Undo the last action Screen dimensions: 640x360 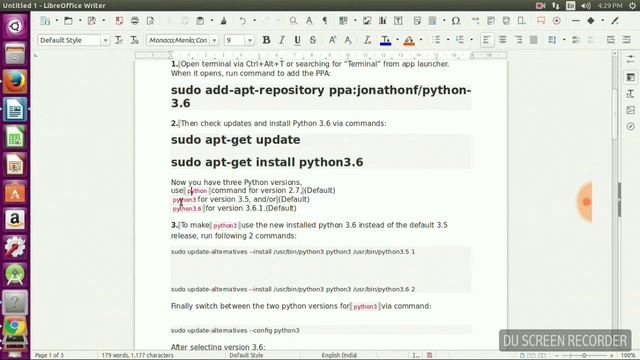[x=243, y=21]
